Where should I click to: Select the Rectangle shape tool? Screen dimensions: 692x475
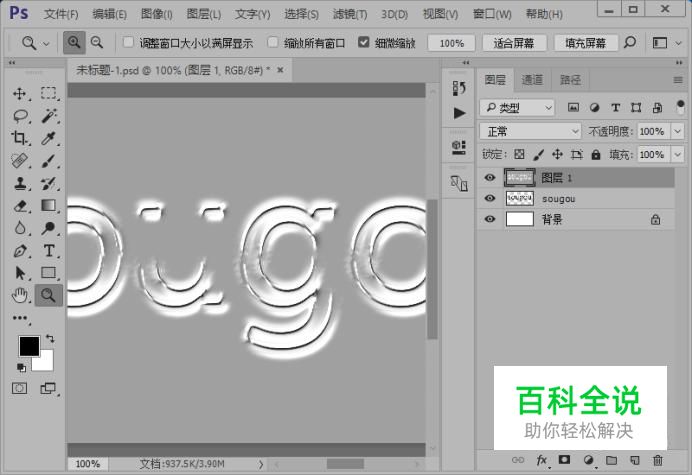[x=49, y=273]
